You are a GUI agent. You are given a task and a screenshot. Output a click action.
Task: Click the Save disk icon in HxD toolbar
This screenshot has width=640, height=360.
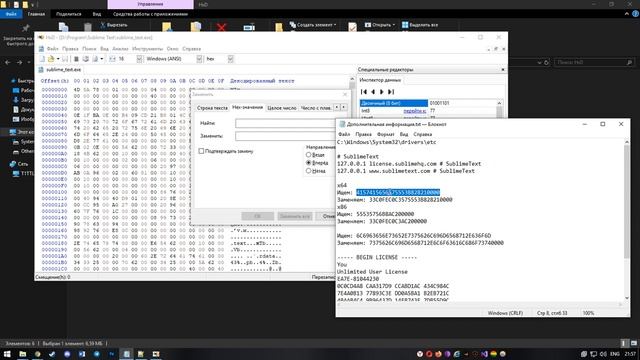(x=65, y=59)
